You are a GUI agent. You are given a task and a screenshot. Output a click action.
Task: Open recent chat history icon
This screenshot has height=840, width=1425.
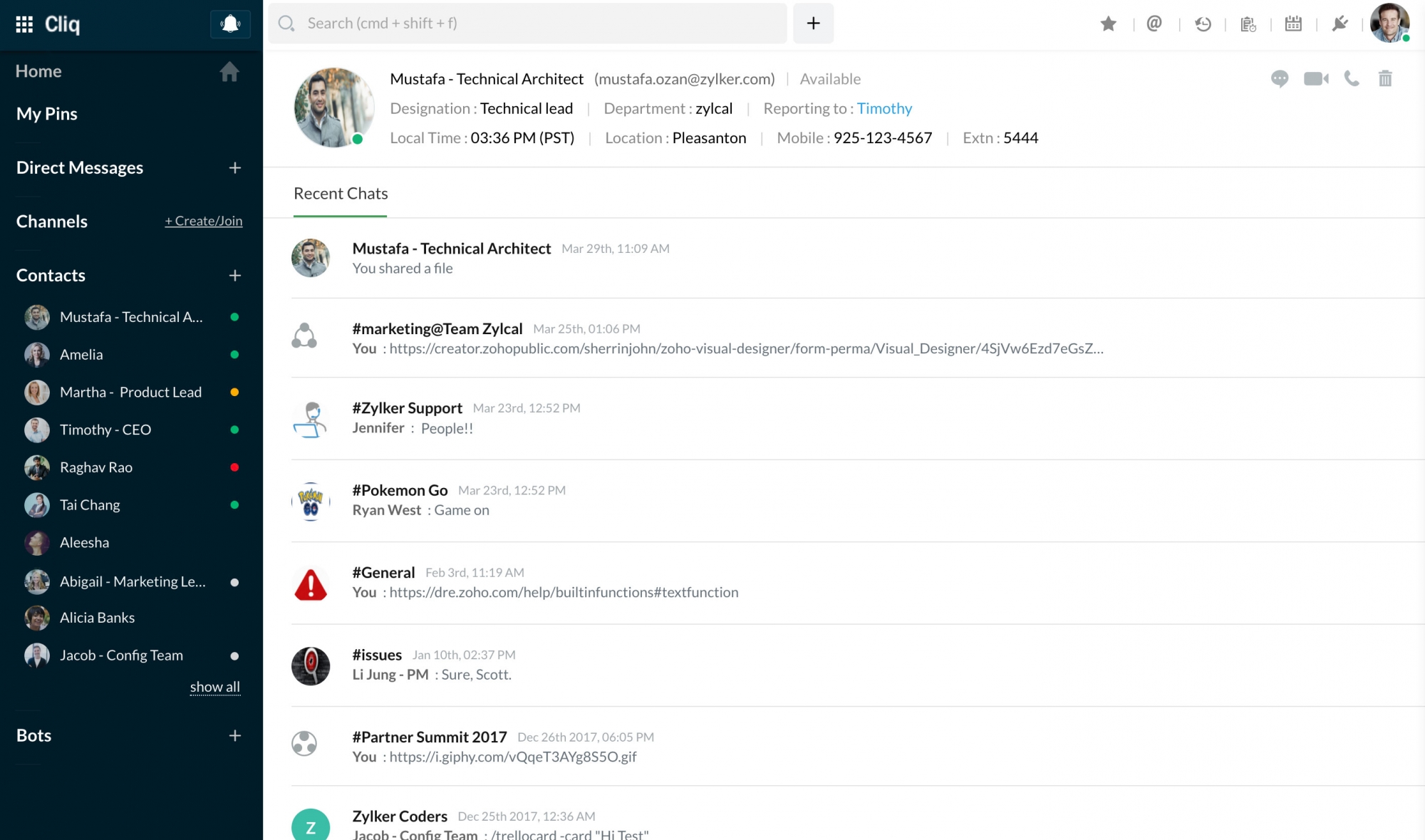point(1202,24)
